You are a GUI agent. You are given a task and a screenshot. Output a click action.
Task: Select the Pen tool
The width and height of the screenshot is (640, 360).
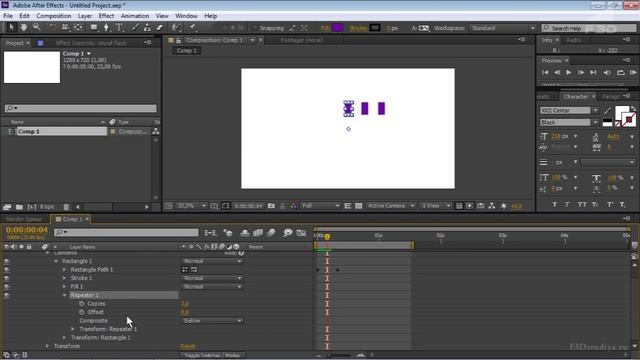(106, 27)
